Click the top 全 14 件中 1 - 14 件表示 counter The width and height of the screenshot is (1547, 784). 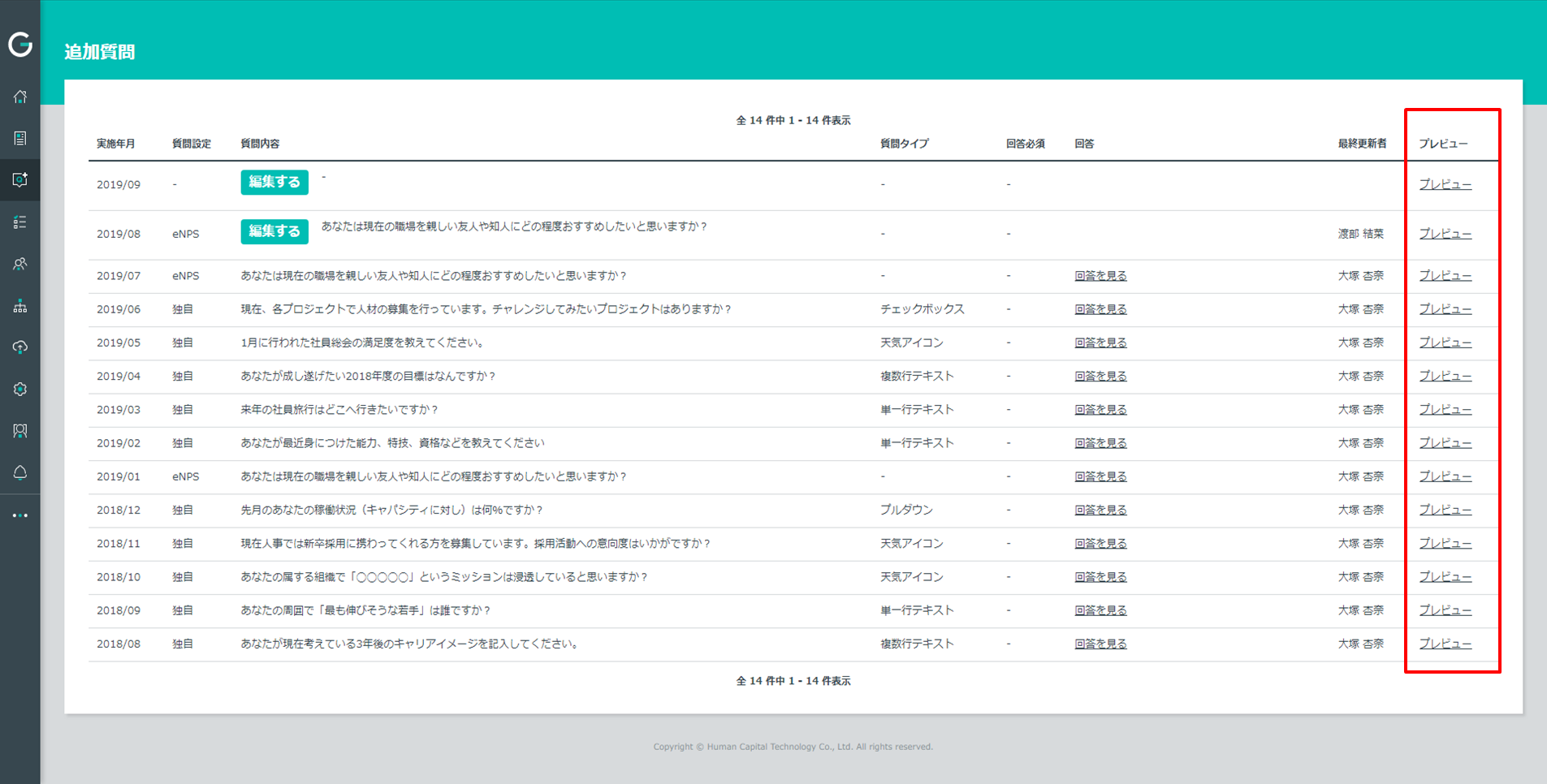pyautogui.click(x=793, y=120)
